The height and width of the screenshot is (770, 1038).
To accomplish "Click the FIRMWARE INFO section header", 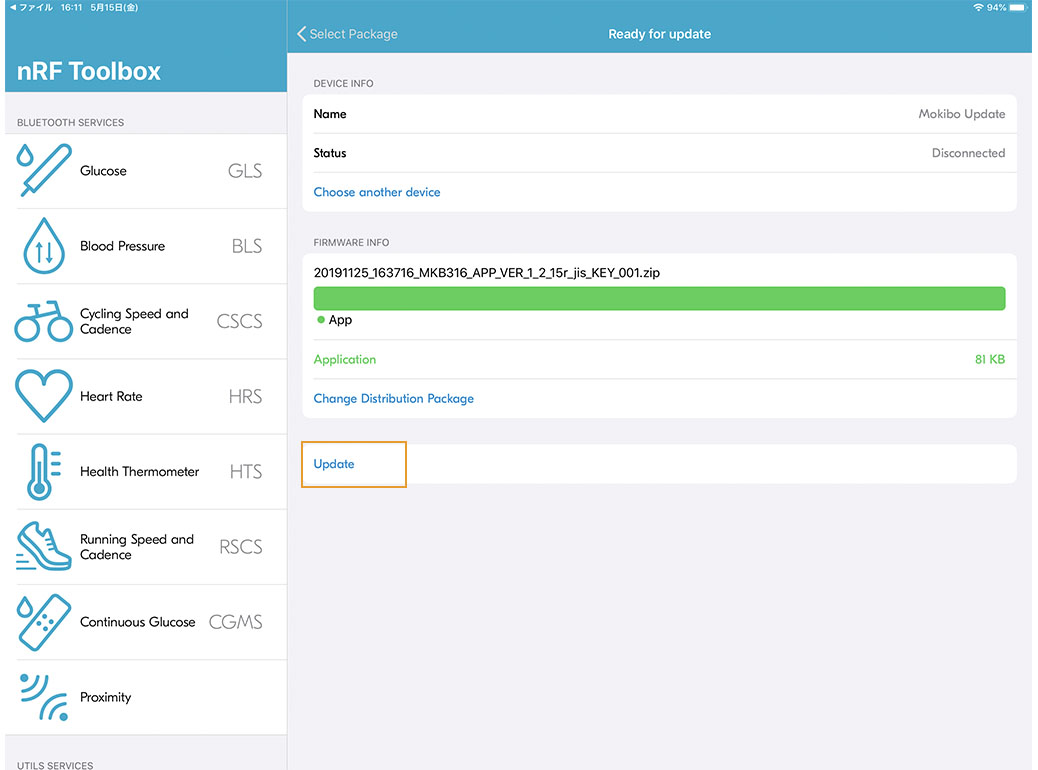I will click(352, 242).
